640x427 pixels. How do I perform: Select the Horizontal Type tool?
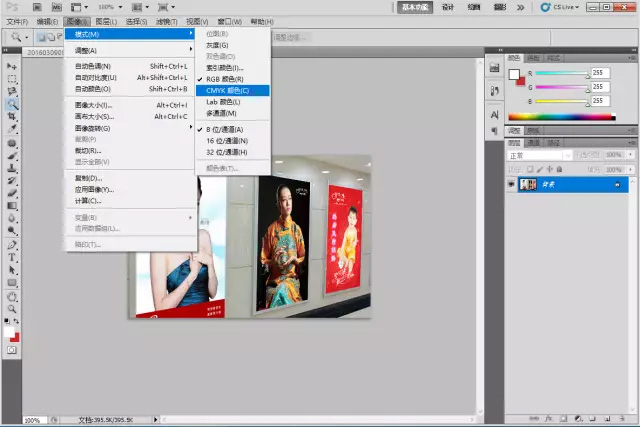tap(12, 257)
